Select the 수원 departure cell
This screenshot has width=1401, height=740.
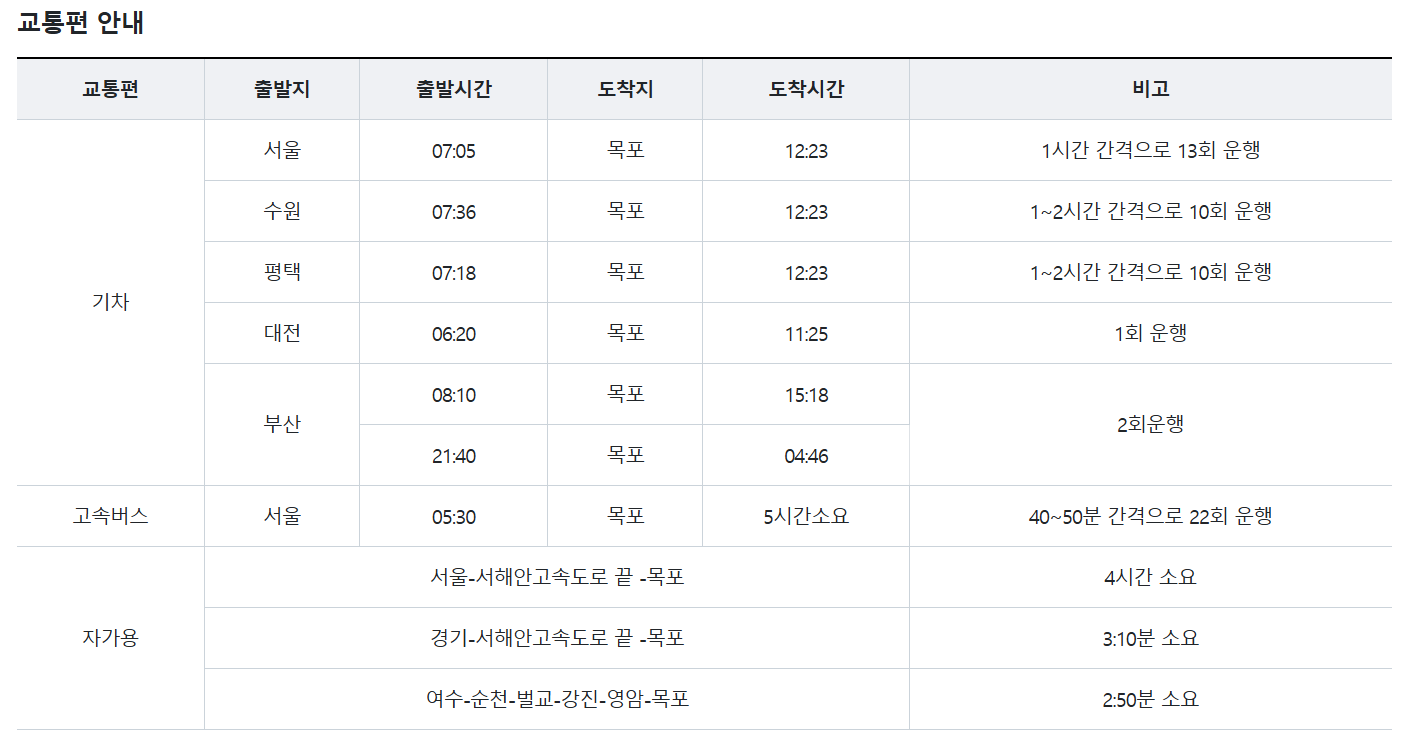282,211
